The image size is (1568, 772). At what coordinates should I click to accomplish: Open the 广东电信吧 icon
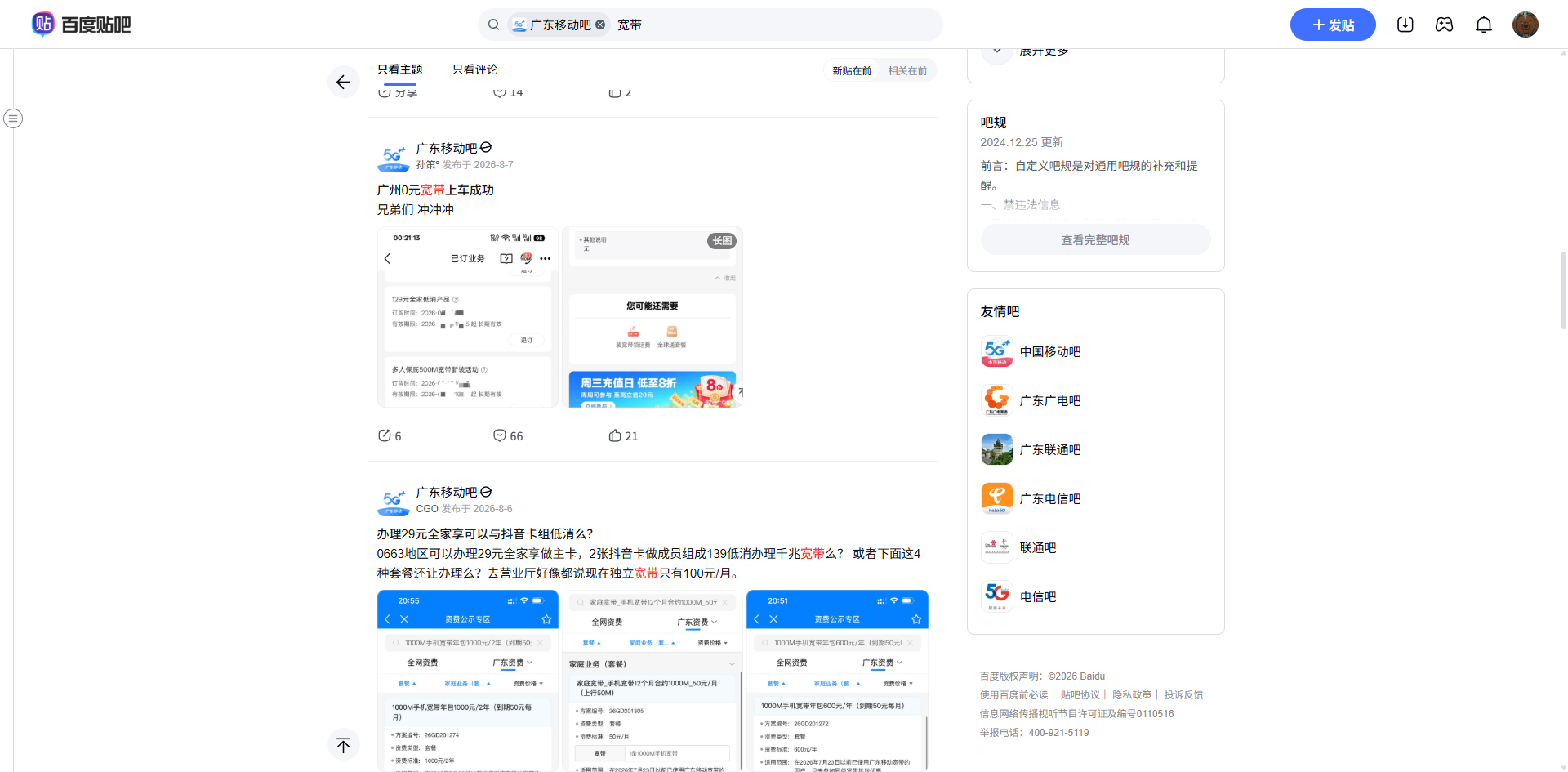tap(997, 499)
